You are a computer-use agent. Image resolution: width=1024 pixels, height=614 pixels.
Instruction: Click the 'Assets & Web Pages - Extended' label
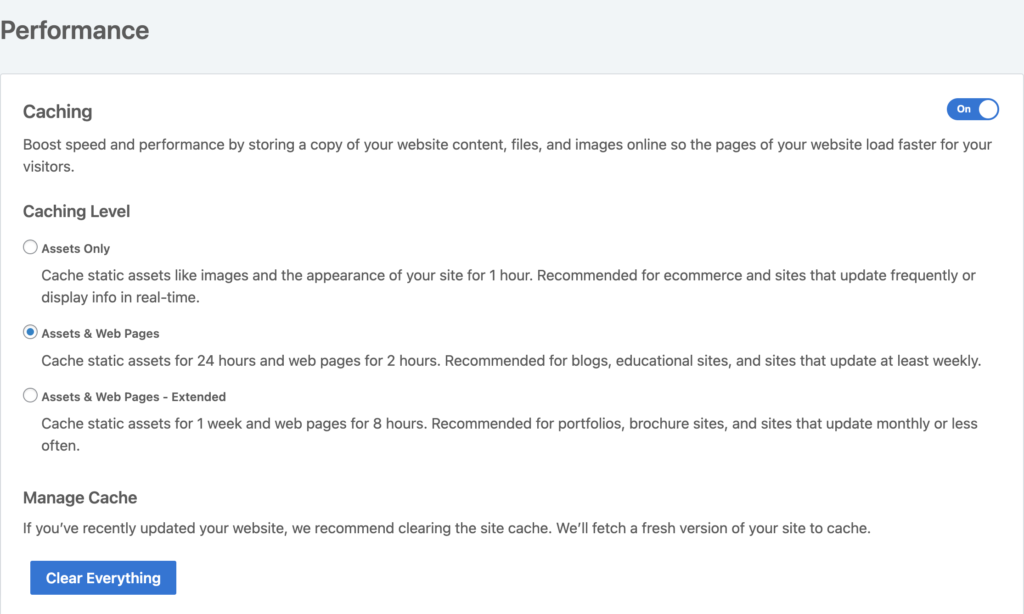pos(134,397)
